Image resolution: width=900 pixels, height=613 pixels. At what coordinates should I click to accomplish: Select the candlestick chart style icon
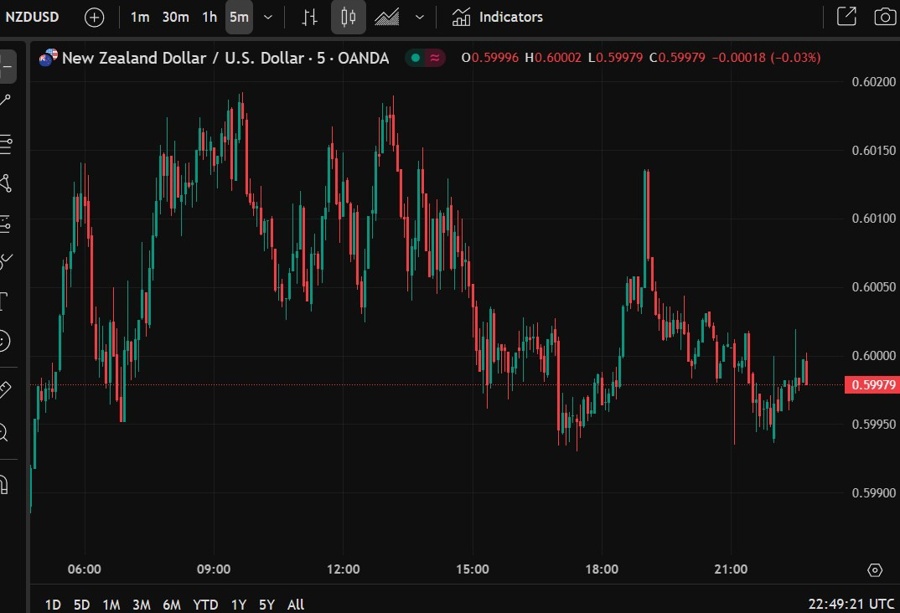click(x=348, y=17)
